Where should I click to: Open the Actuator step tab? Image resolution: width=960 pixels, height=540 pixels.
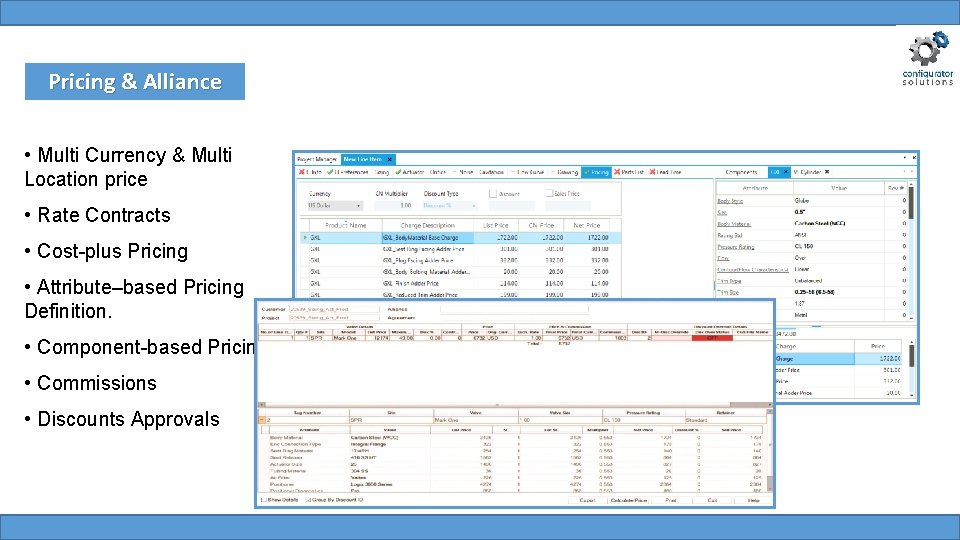tap(410, 173)
